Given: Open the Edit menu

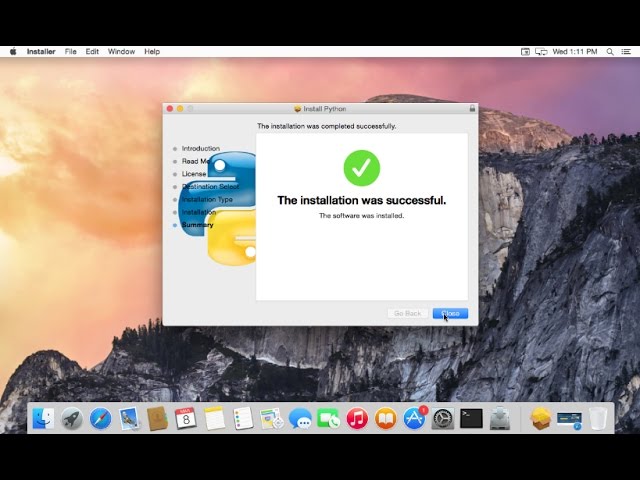Looking at the screenshot, I should 92,52.
